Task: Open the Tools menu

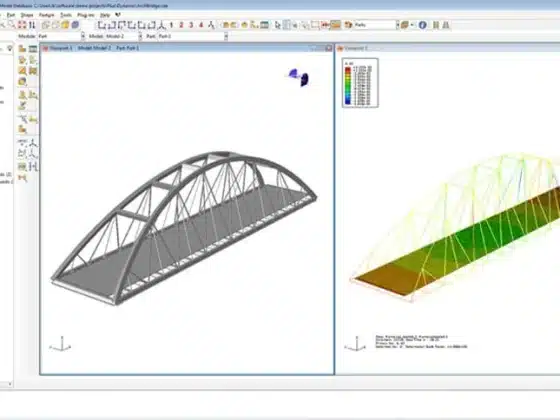Action: [66, 15]
